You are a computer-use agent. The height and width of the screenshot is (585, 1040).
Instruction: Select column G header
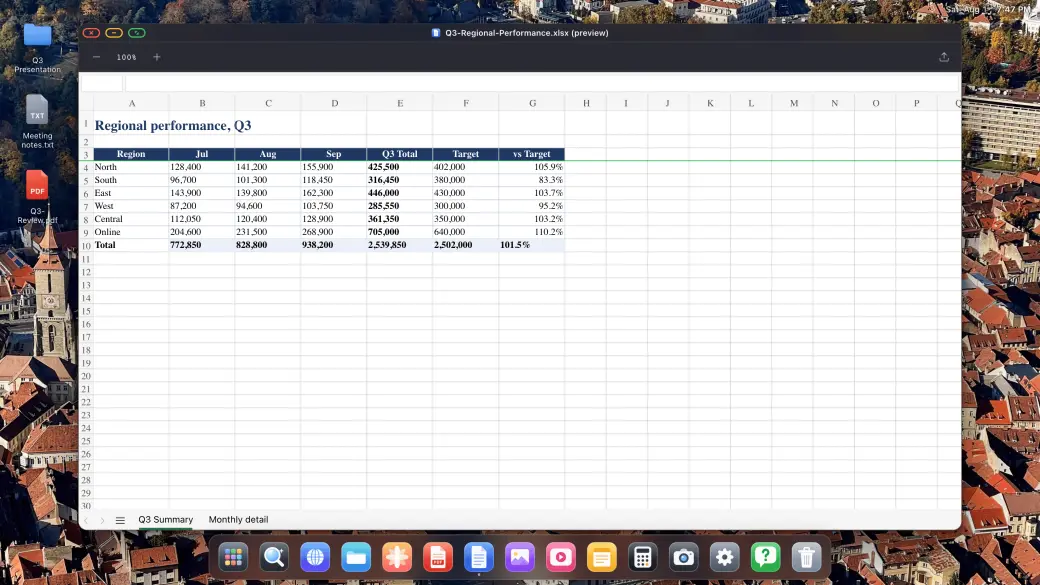coord(532,103)
